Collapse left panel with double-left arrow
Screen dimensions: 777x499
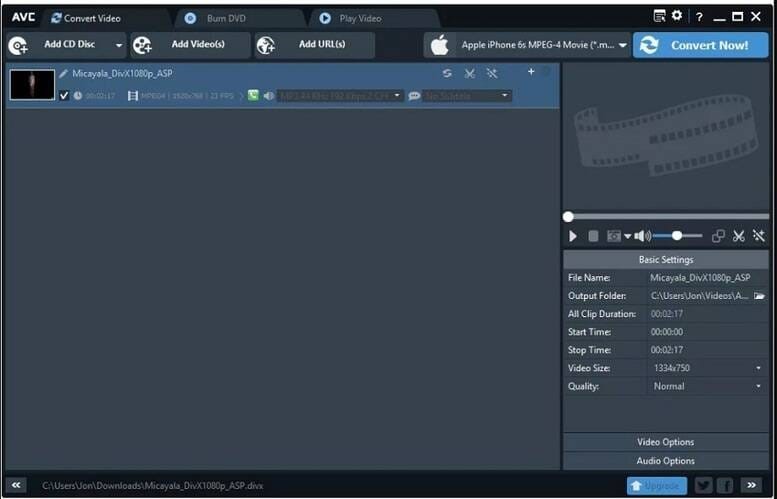point(16,485)
